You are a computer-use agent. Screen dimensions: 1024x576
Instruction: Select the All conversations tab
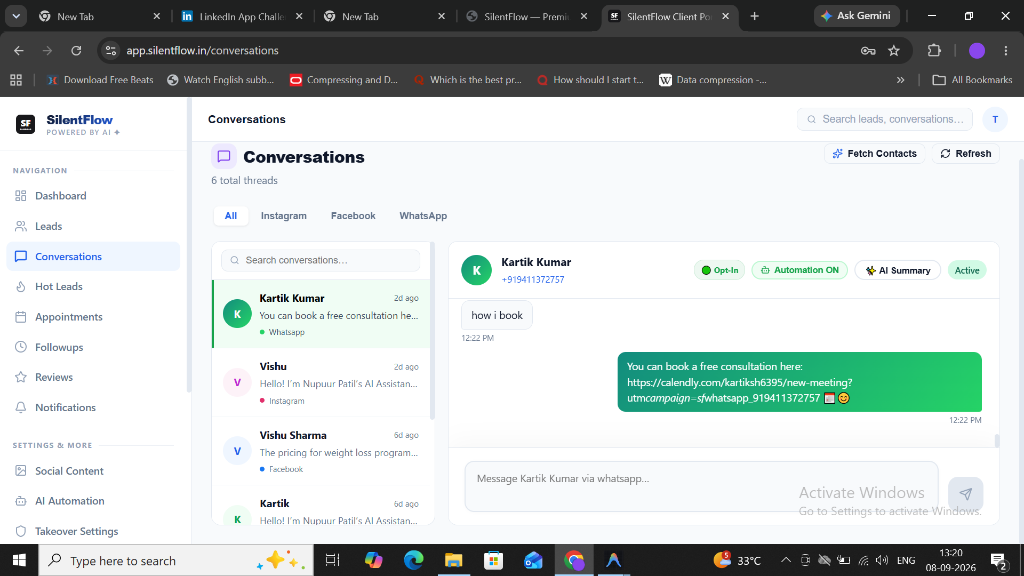(x=231, y=216)
